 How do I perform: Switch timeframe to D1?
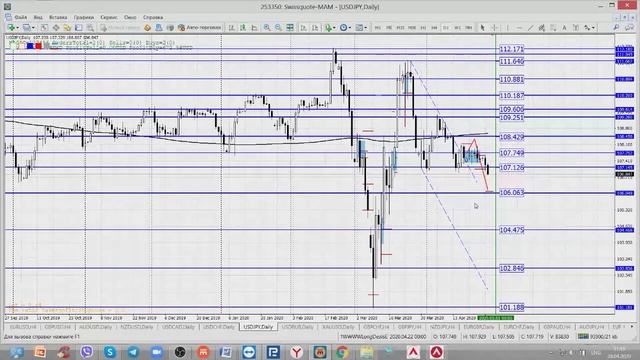[446, 28]
